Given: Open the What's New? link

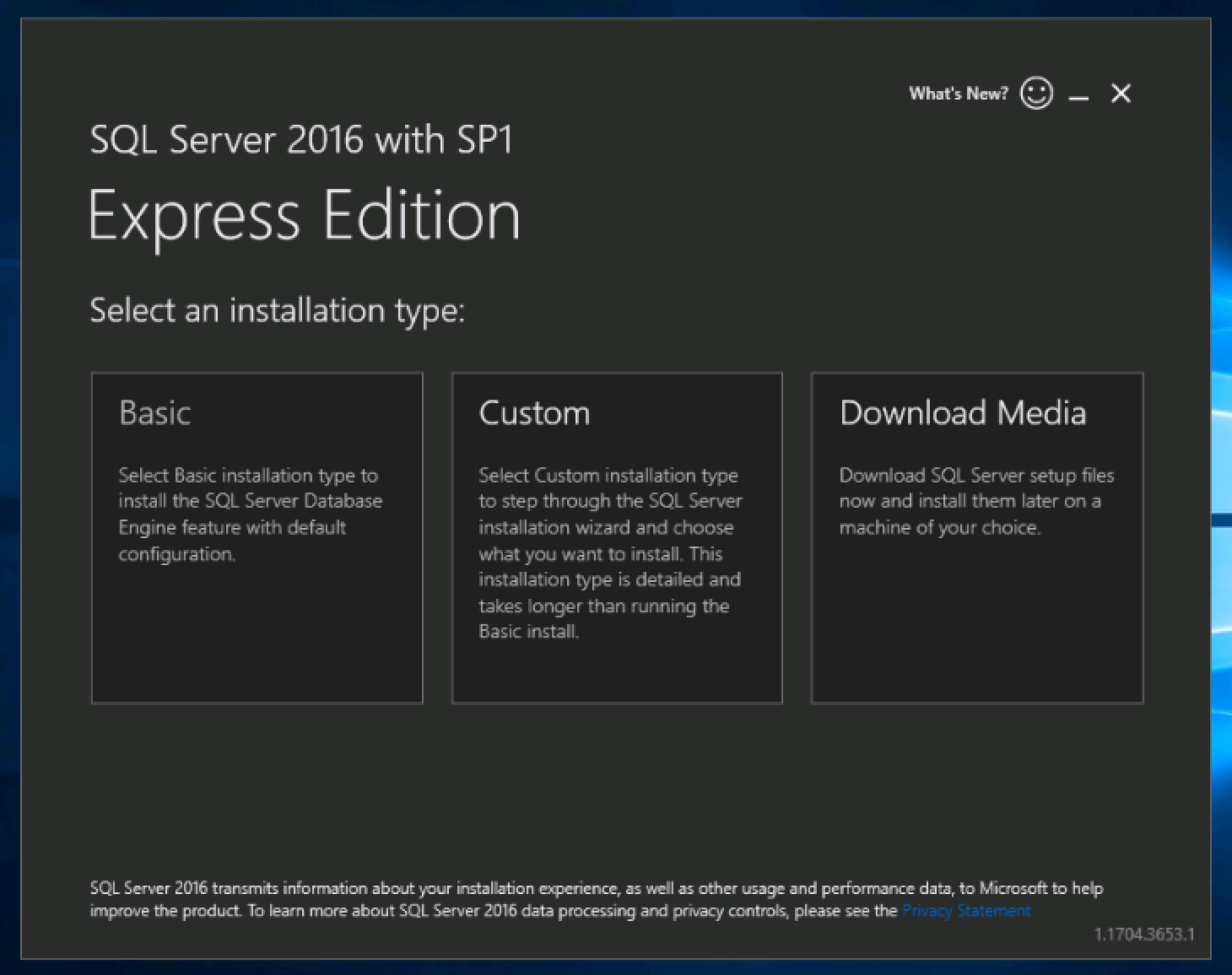Looking at the screenshot, I should pos(958,94).
